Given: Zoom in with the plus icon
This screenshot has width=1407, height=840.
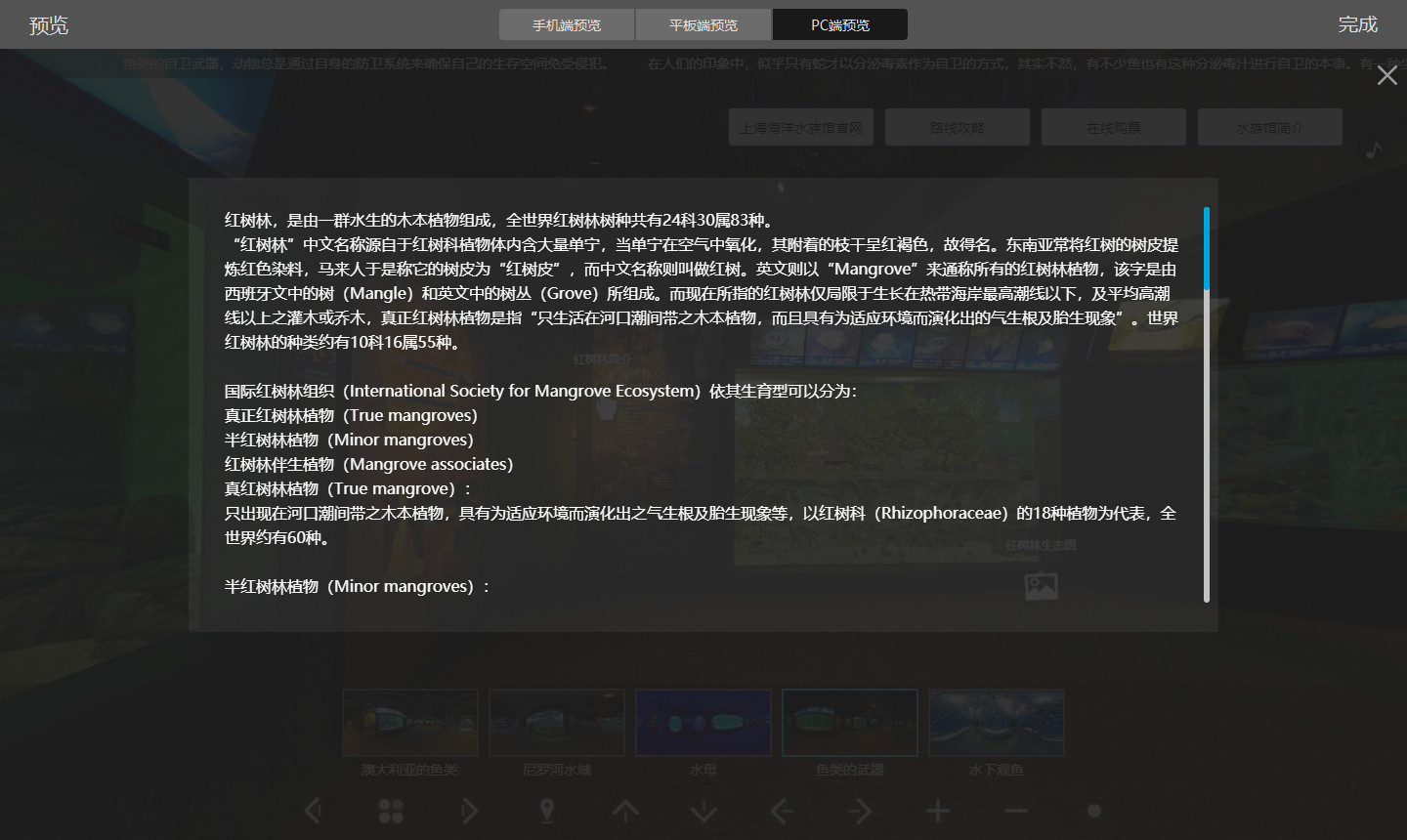Looking at the screenshot, I should tap(938, 811).
